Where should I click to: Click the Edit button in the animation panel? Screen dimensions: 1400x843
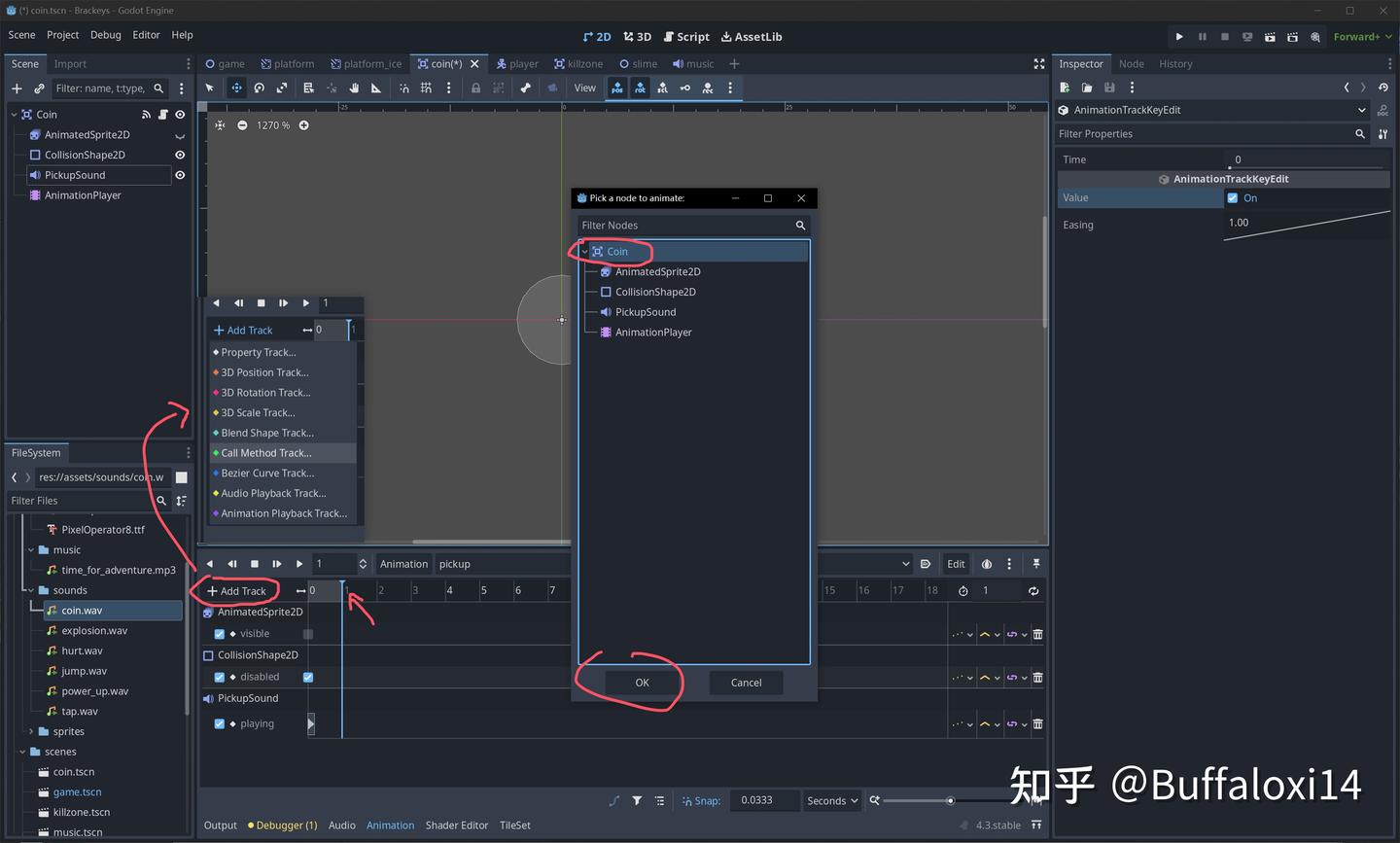(956, 563)
